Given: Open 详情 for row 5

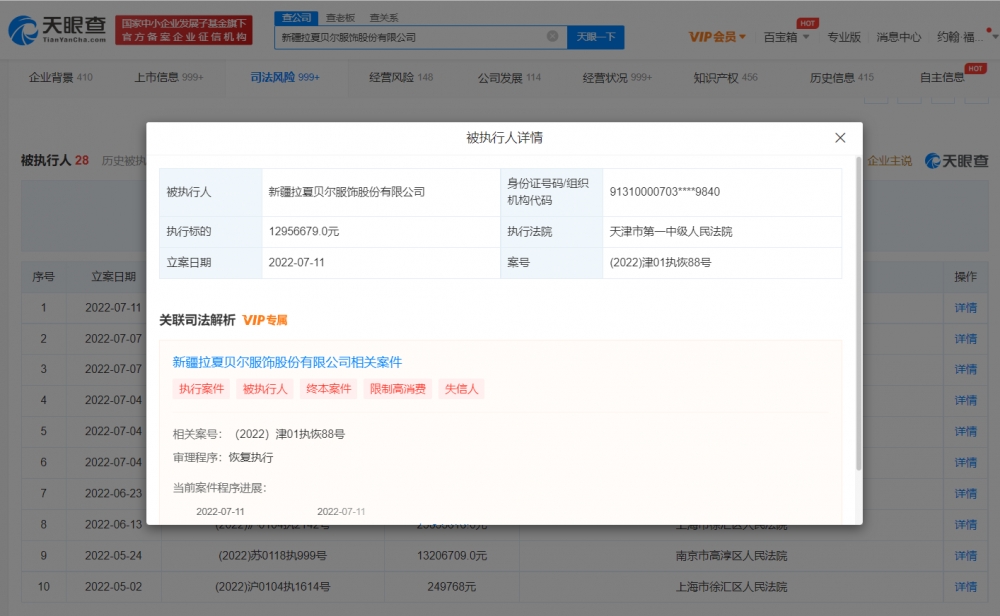Looking at the screenshot, I should coord(966,432).
